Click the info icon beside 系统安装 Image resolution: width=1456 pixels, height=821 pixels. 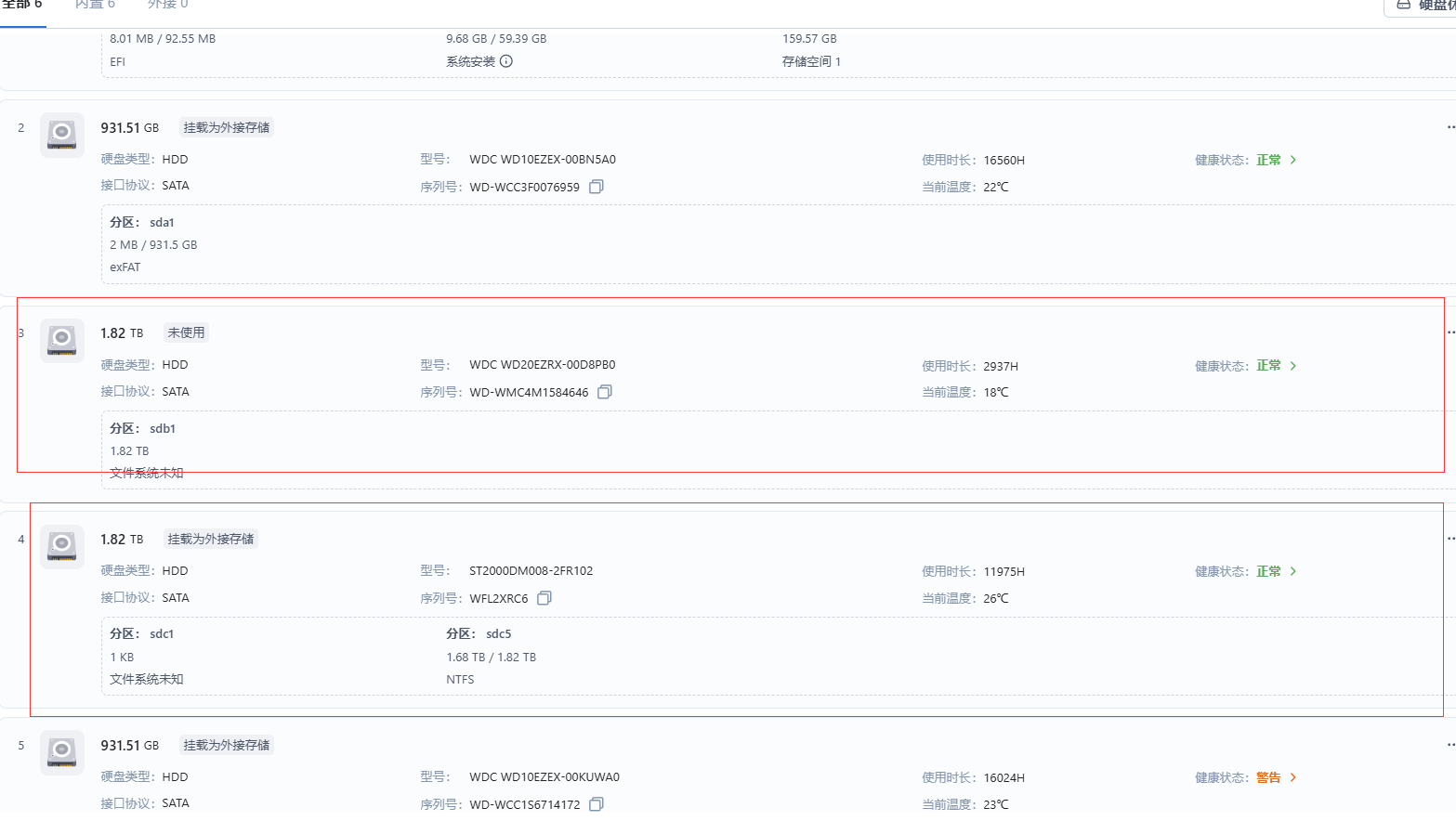506,61
